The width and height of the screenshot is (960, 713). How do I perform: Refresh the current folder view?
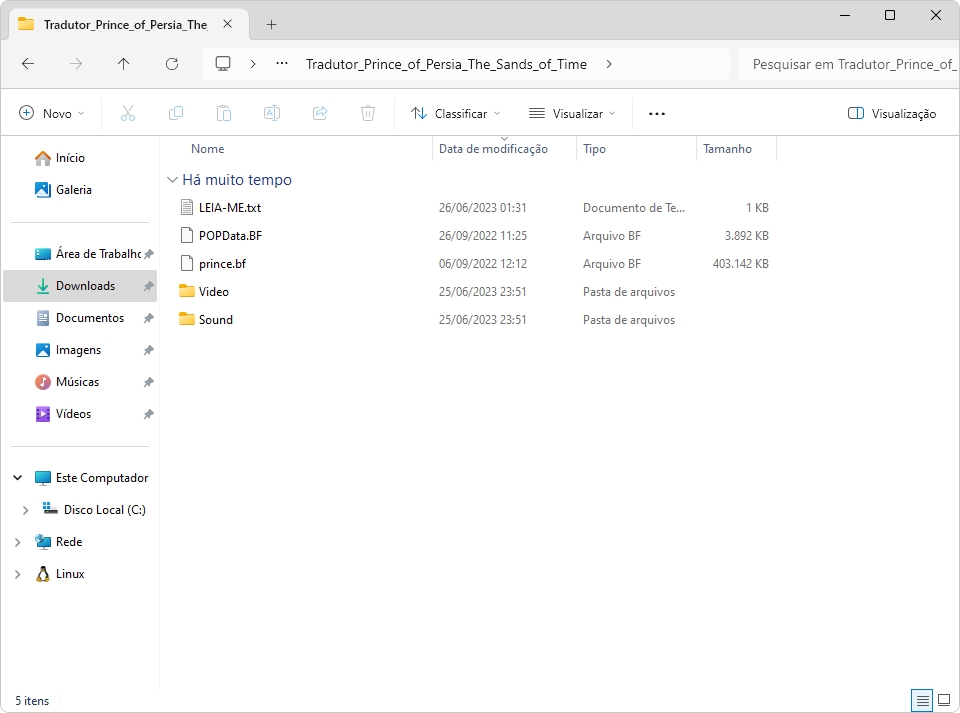point(172,64)
